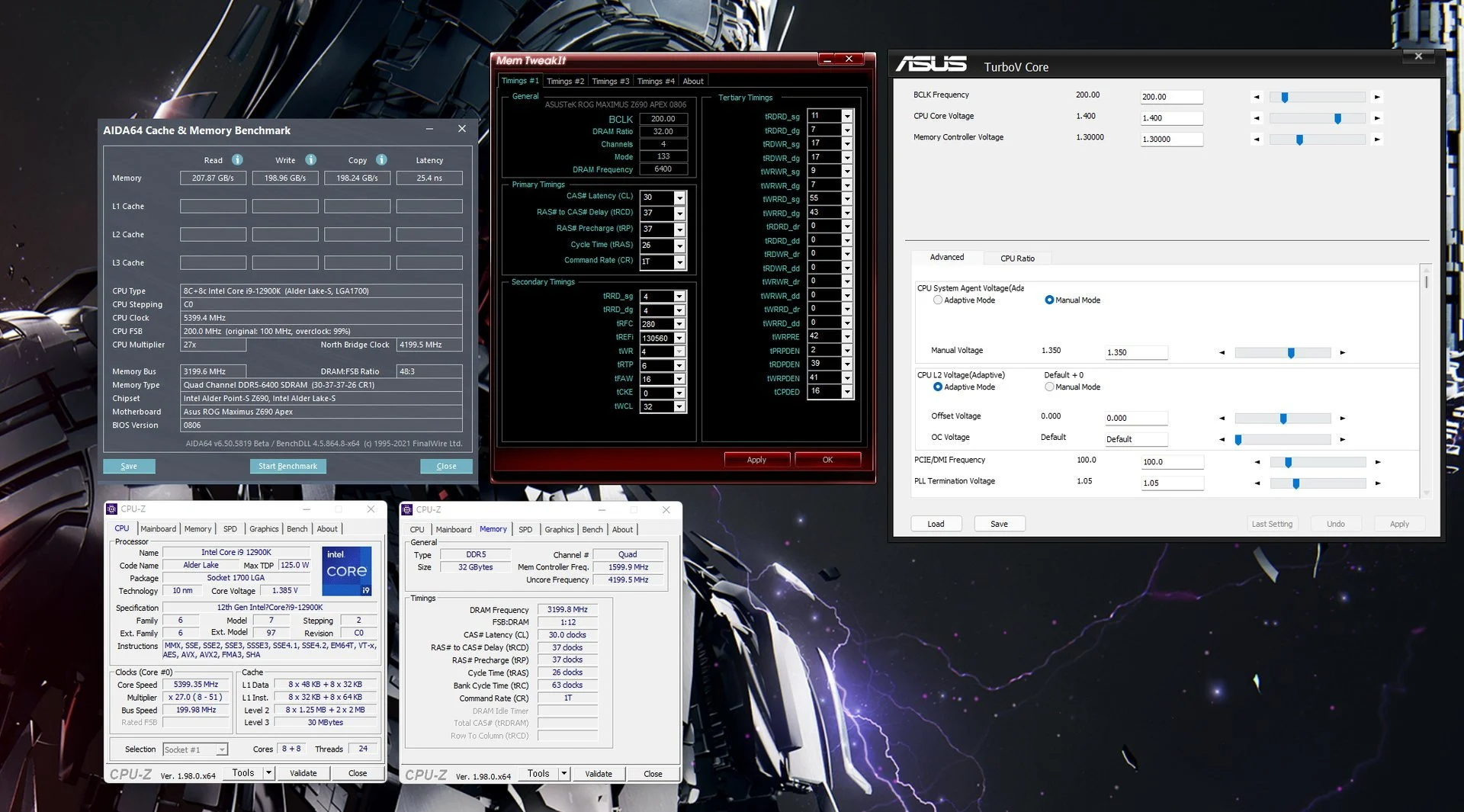
Task: Open RAS# to CAS# Delay (tRCD) dropdown
Action: pos(679,213)
